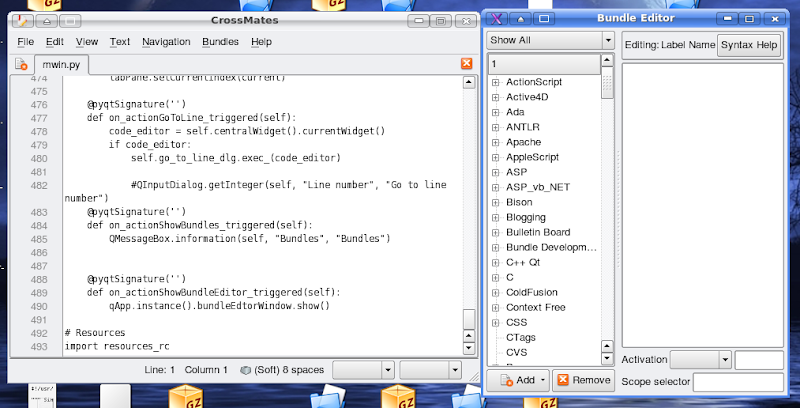Click the Scope selector input field
This screenshot has height=408, width=800.
(x=738, y=382)
